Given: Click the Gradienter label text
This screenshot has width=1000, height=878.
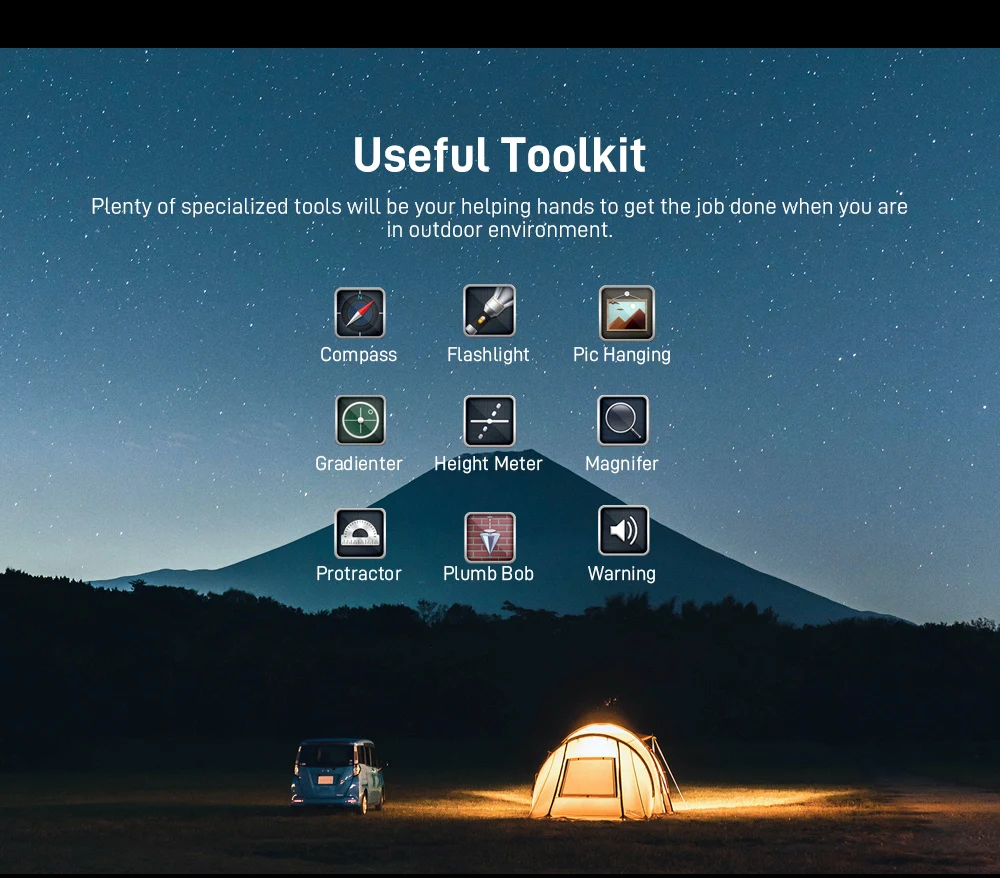Looking at the screenshot, I should (x=358, y=464).
